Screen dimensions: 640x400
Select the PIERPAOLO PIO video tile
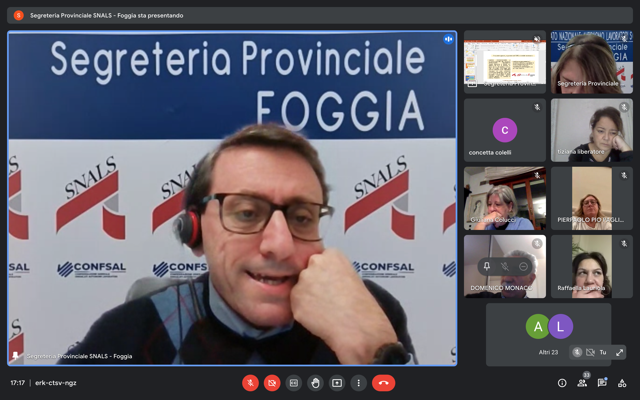pyautogui.click(x=592, y=198)
